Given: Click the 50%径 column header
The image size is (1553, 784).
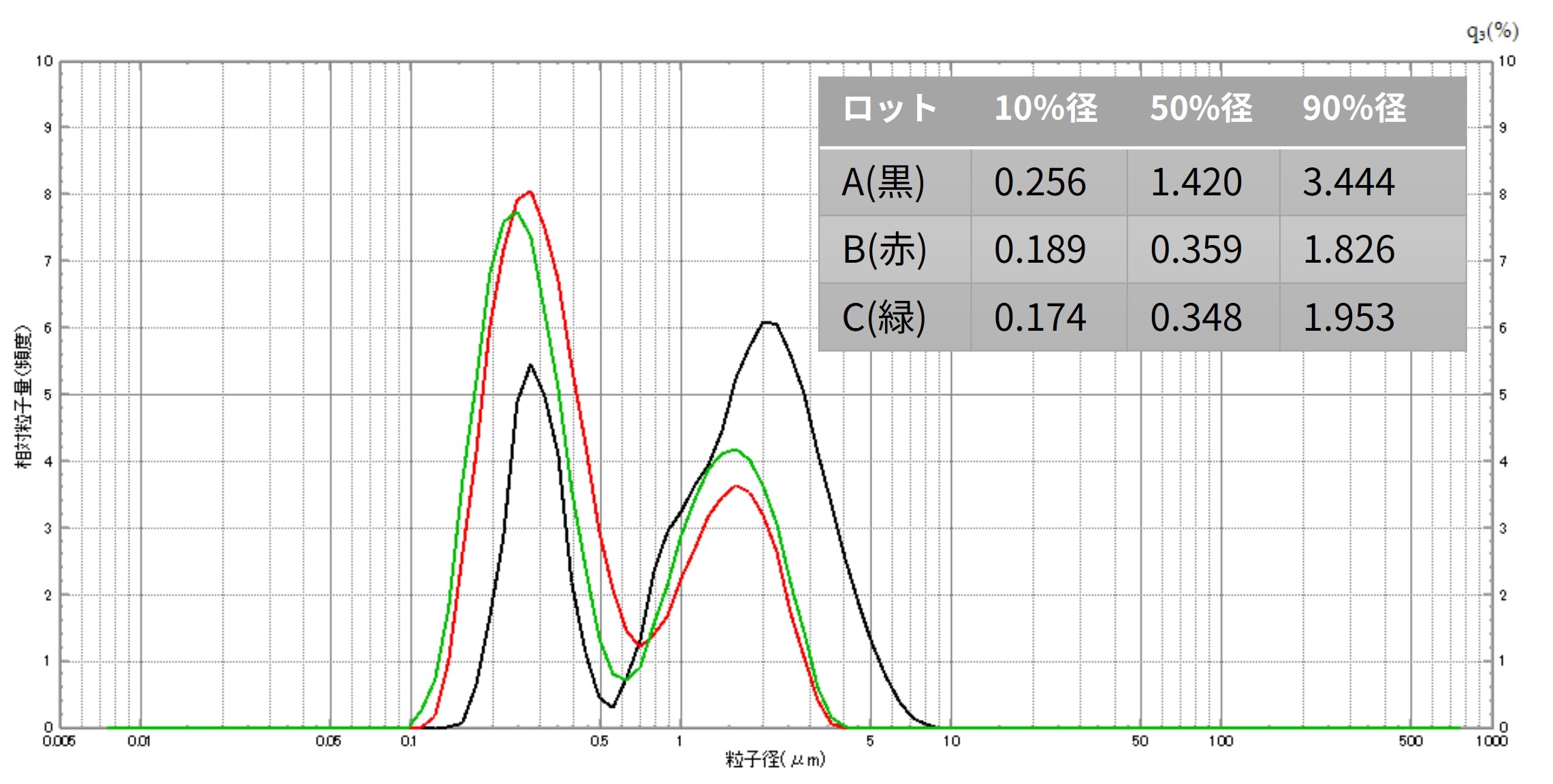Looking at the screenshot, I should pos(1201,109).
